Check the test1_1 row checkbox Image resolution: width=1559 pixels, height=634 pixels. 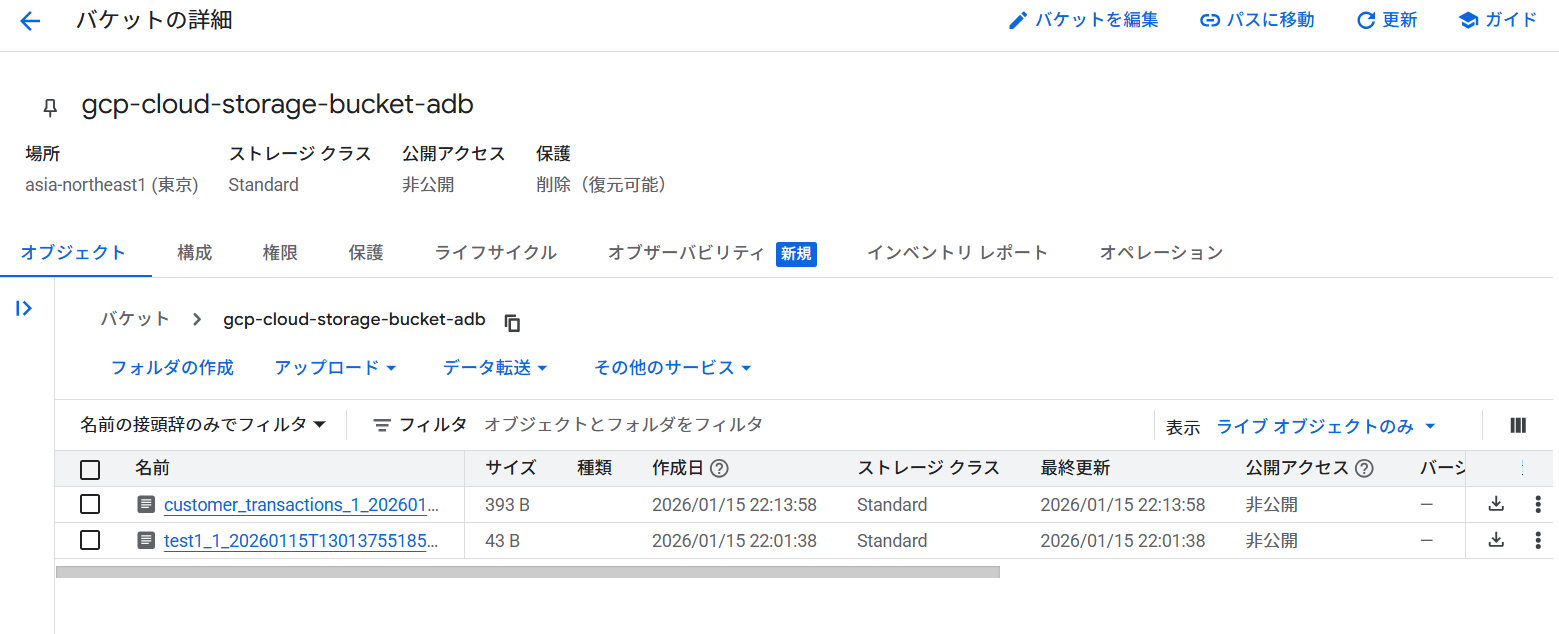90,540
